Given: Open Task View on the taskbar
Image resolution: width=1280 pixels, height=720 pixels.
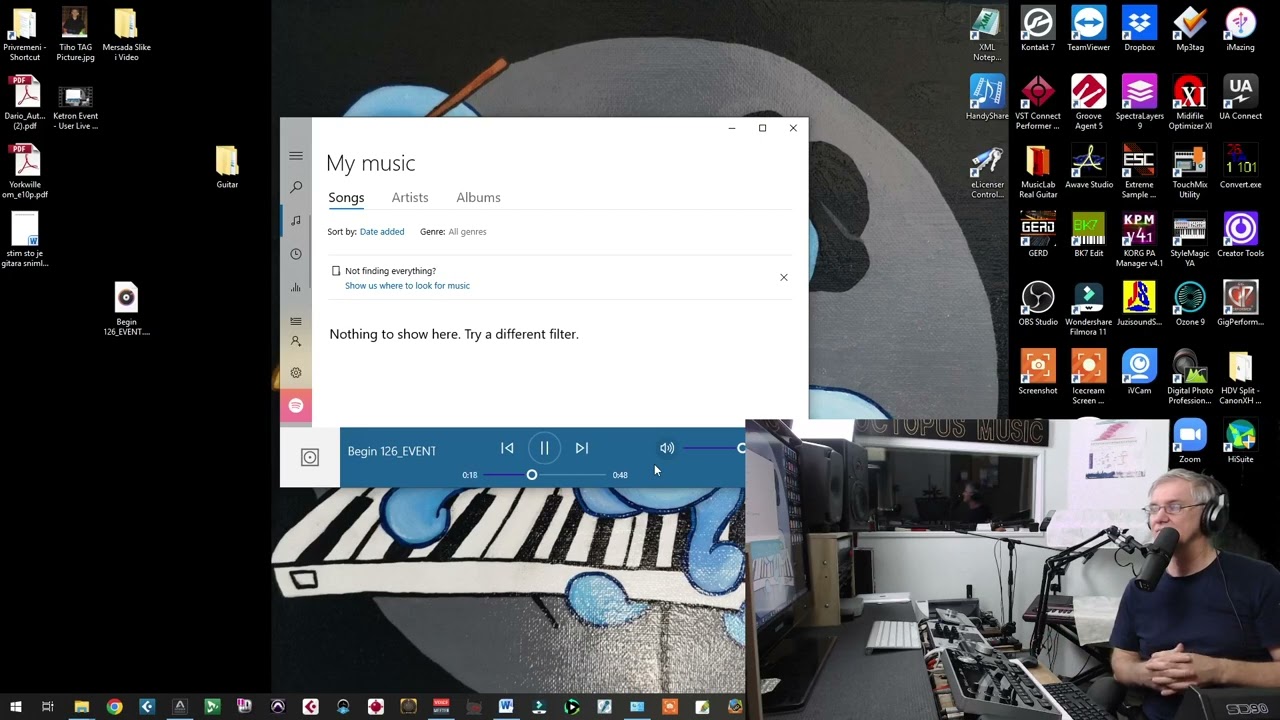Looking at the screenshot, I should [48, 707].
